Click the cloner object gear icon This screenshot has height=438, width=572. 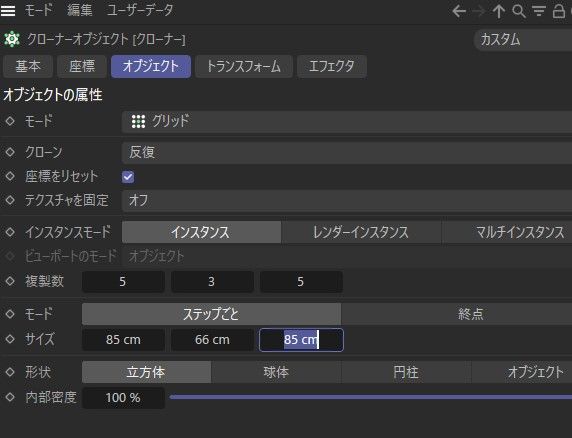coord(12,39)
